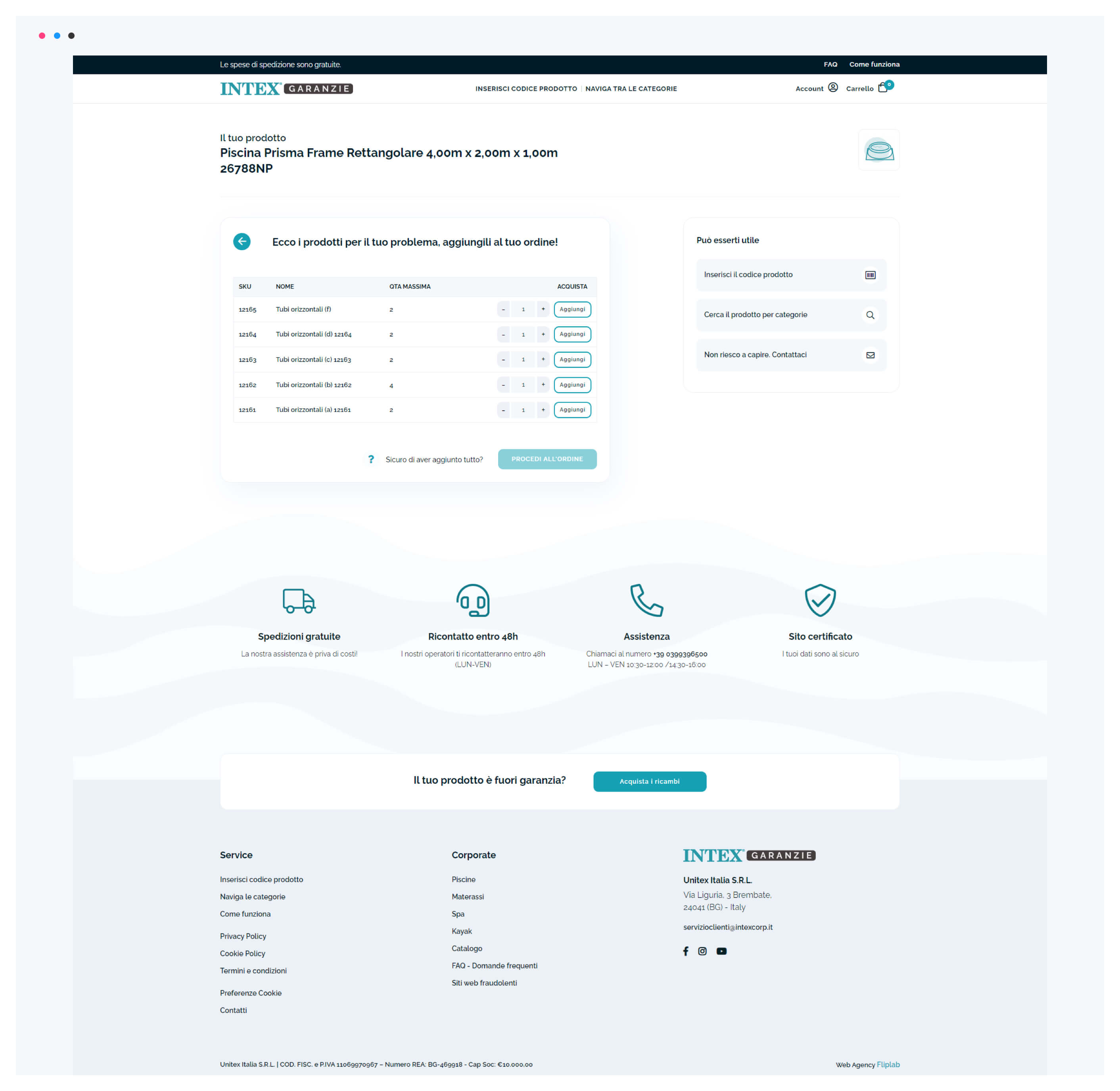1120x1091 pixels.
Task: Add Tubi orizzontali (c) 12163 with Aggiungi
Action: point(572,360)
